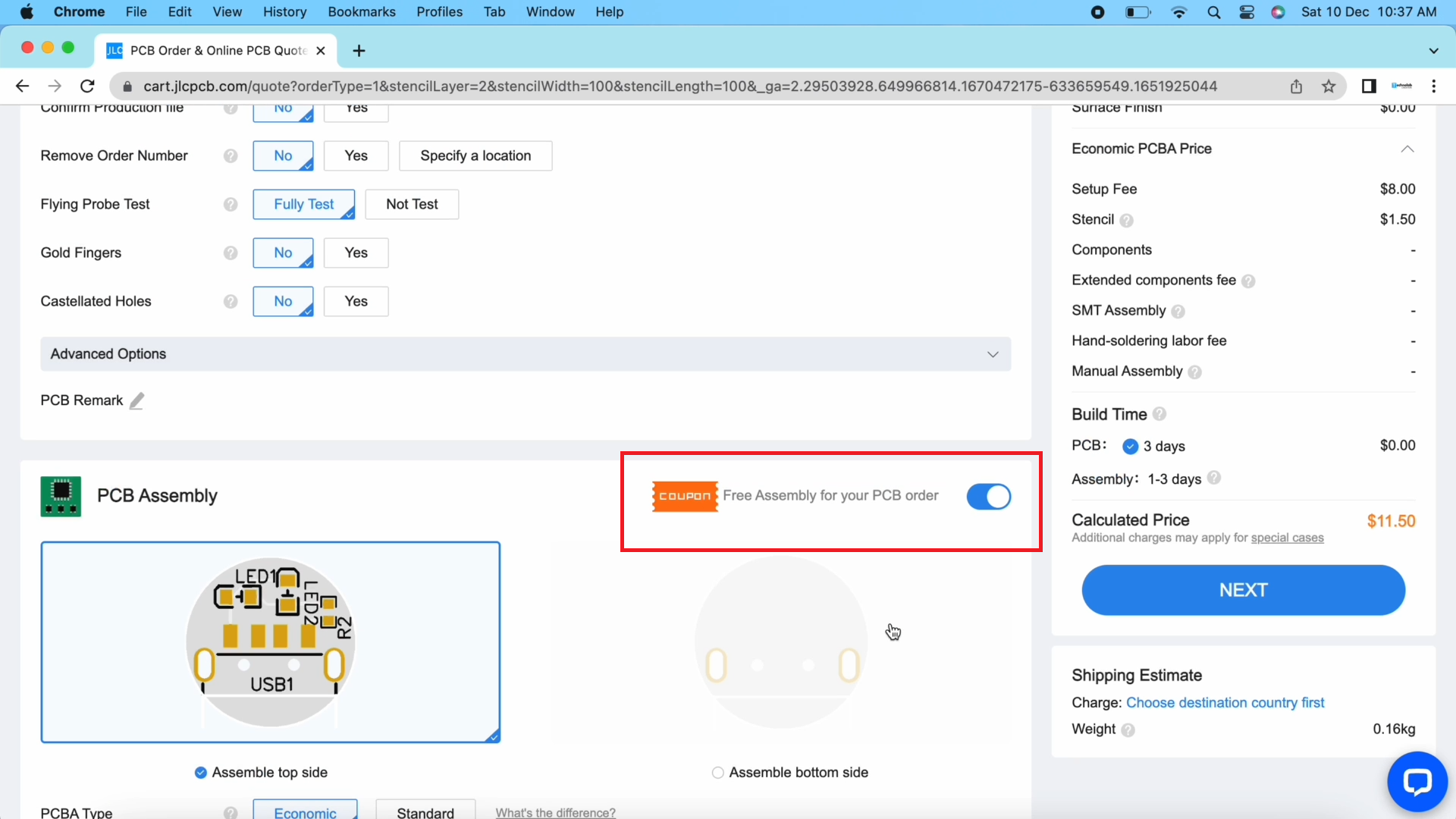Show help for Flying Probe Test
Screen dimensions: 1456x819
point(231,205)
